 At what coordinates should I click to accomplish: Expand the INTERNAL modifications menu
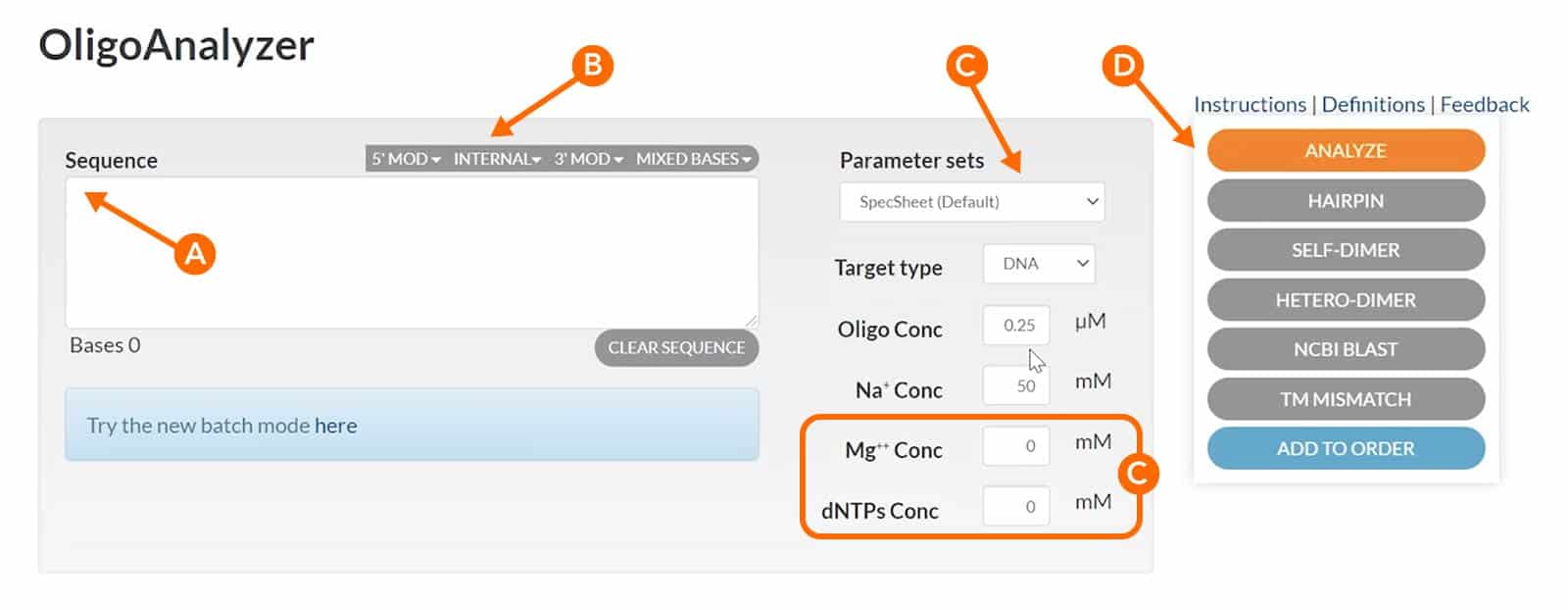pos(497,159)
